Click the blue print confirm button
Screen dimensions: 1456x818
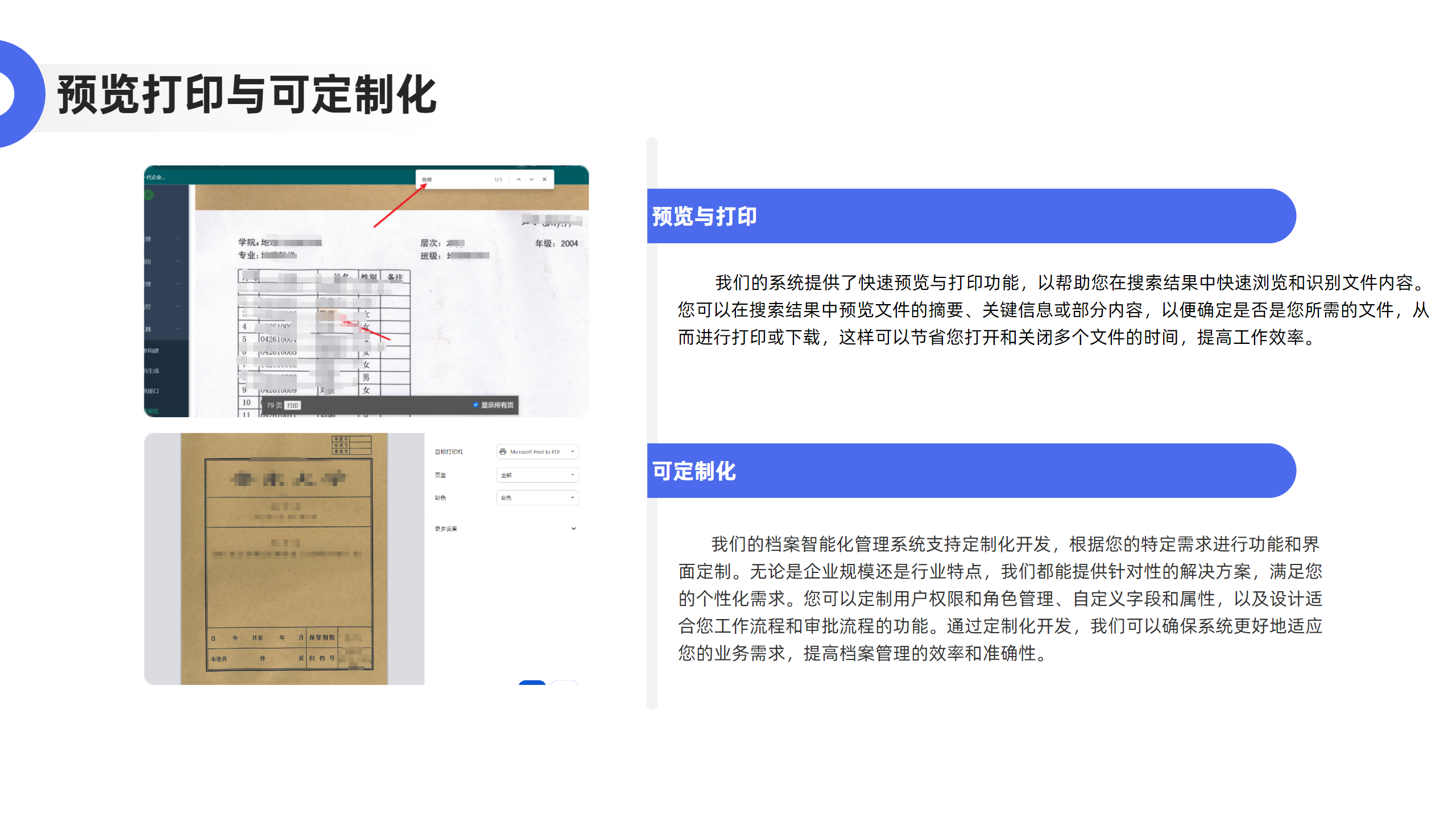532,682
